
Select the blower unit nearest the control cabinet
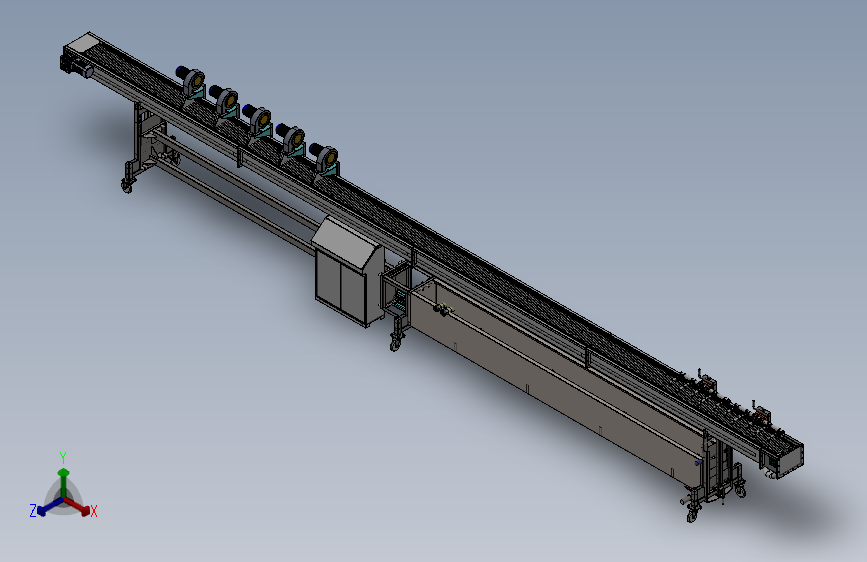(x=325, y=159)
